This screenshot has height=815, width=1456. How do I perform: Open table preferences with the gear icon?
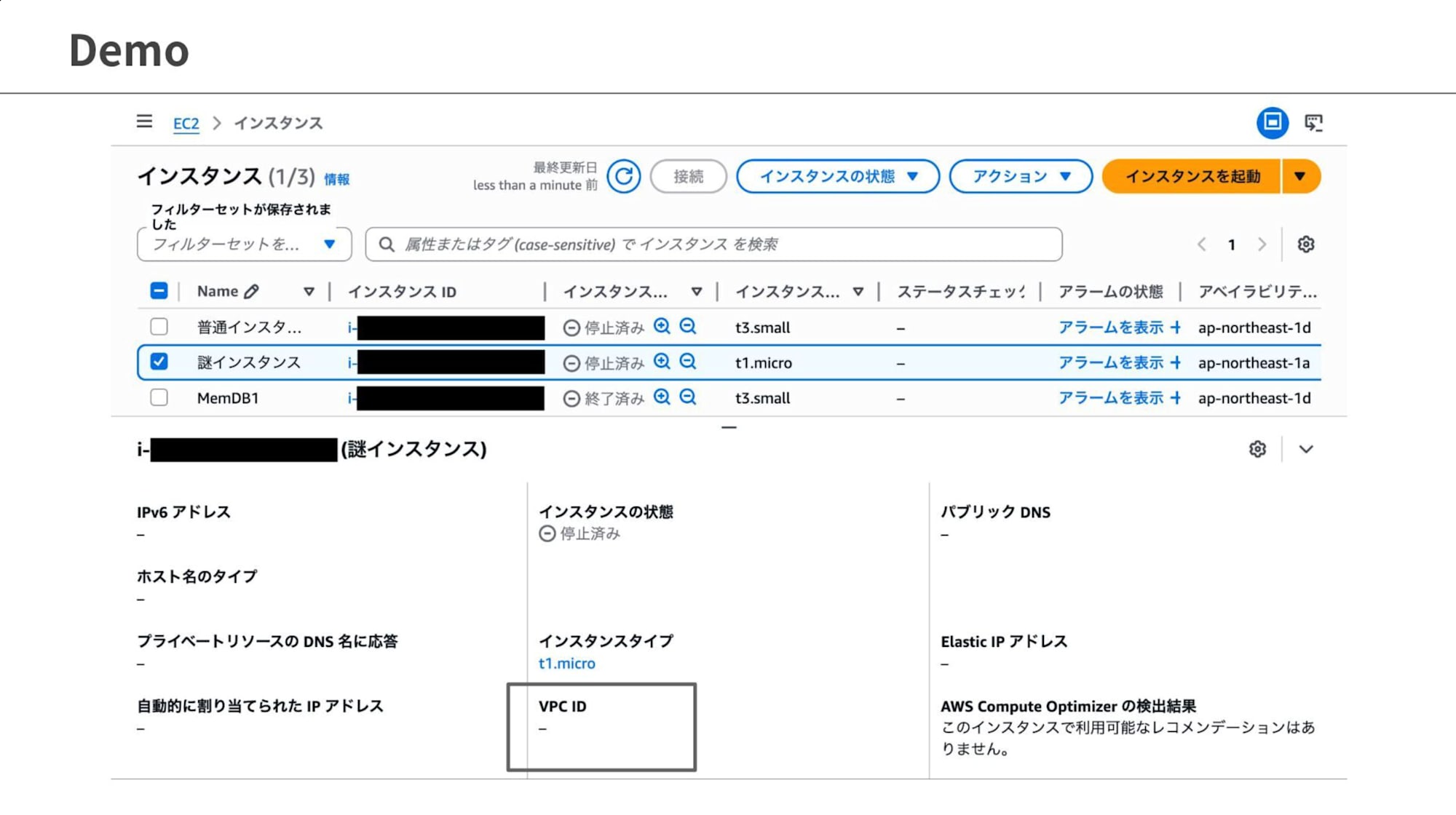(1305, 244)
